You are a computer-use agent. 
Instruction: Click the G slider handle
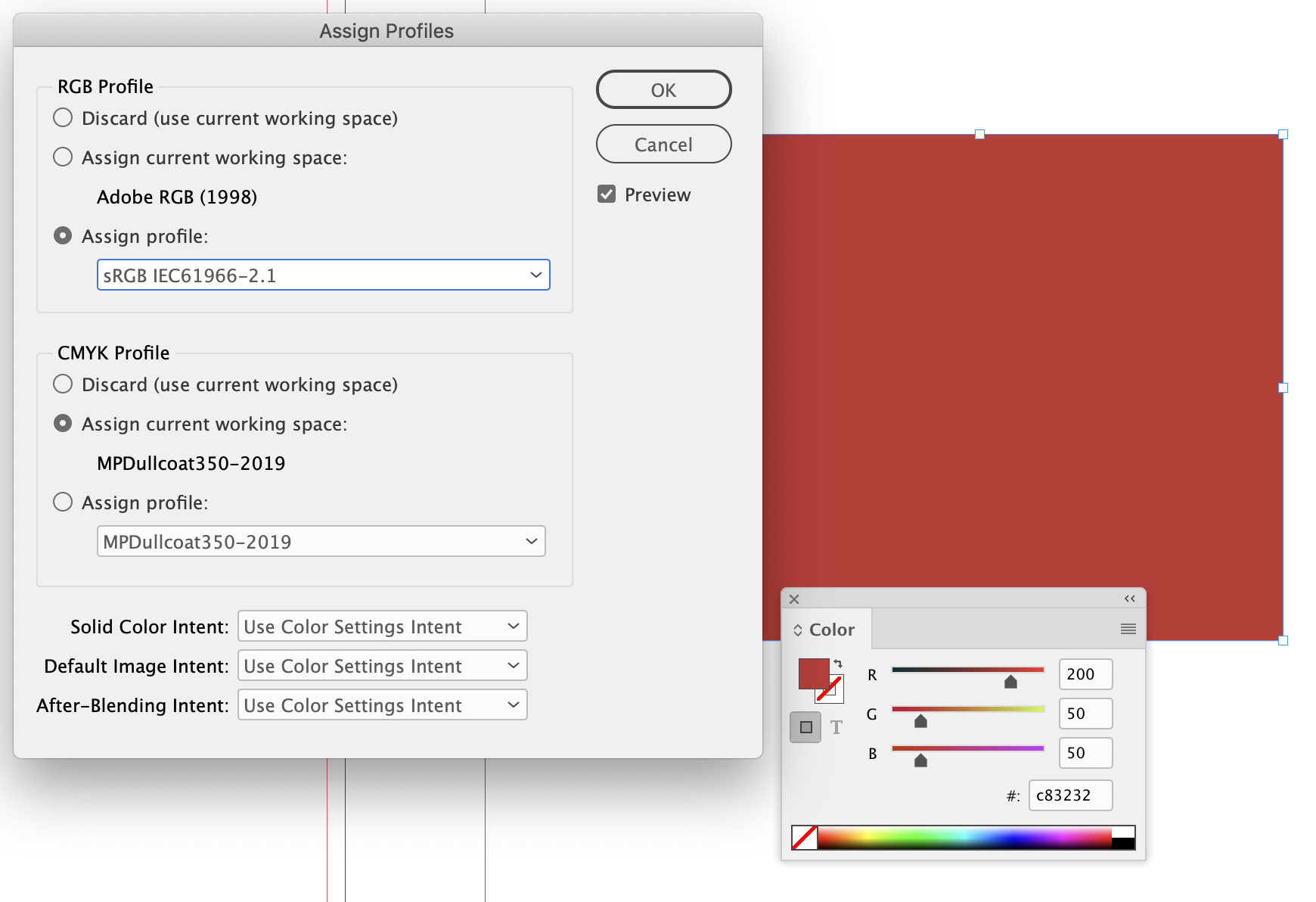point(920,721)
